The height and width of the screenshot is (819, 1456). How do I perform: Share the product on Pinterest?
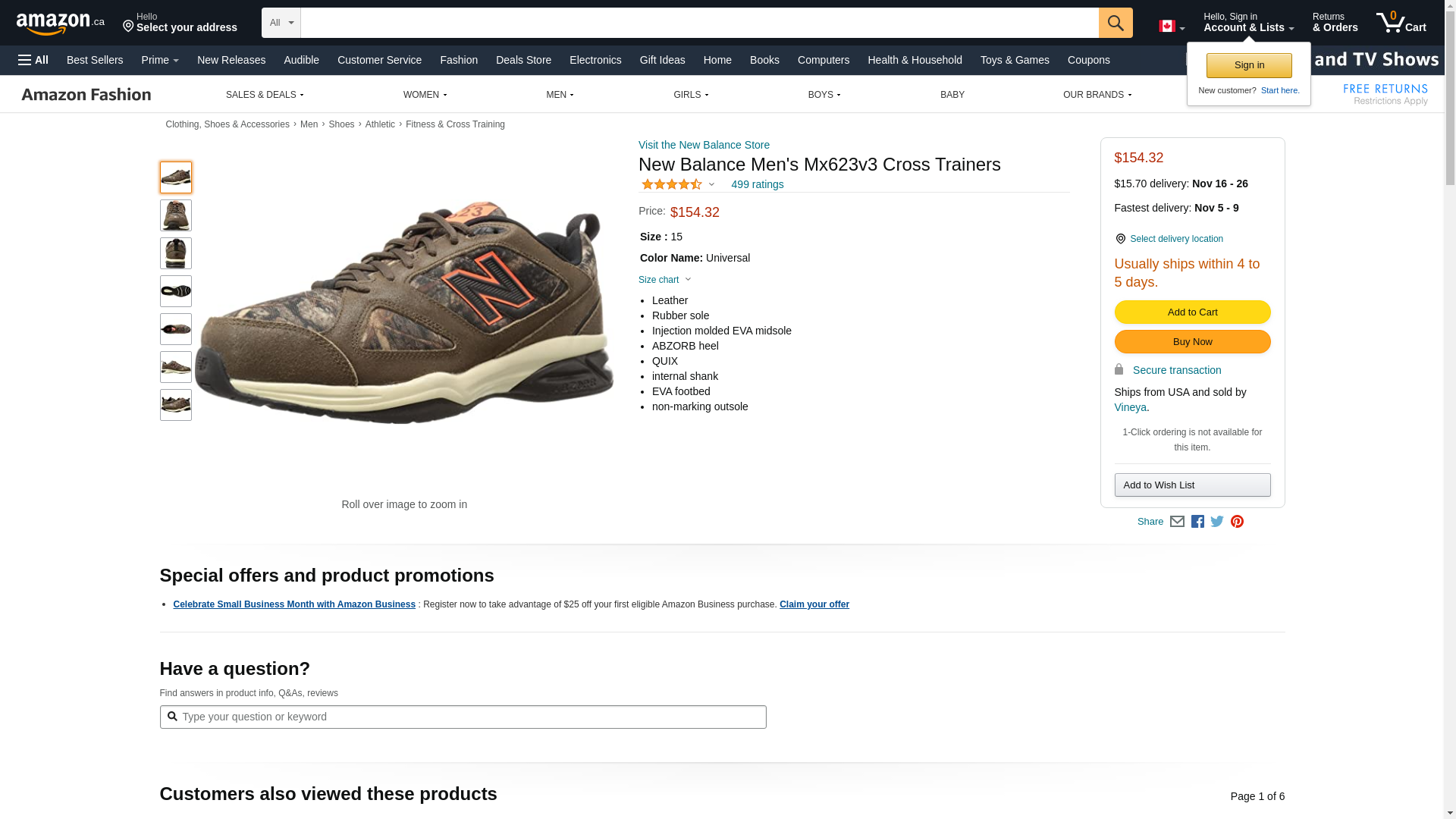click(x=1237, y=522)
